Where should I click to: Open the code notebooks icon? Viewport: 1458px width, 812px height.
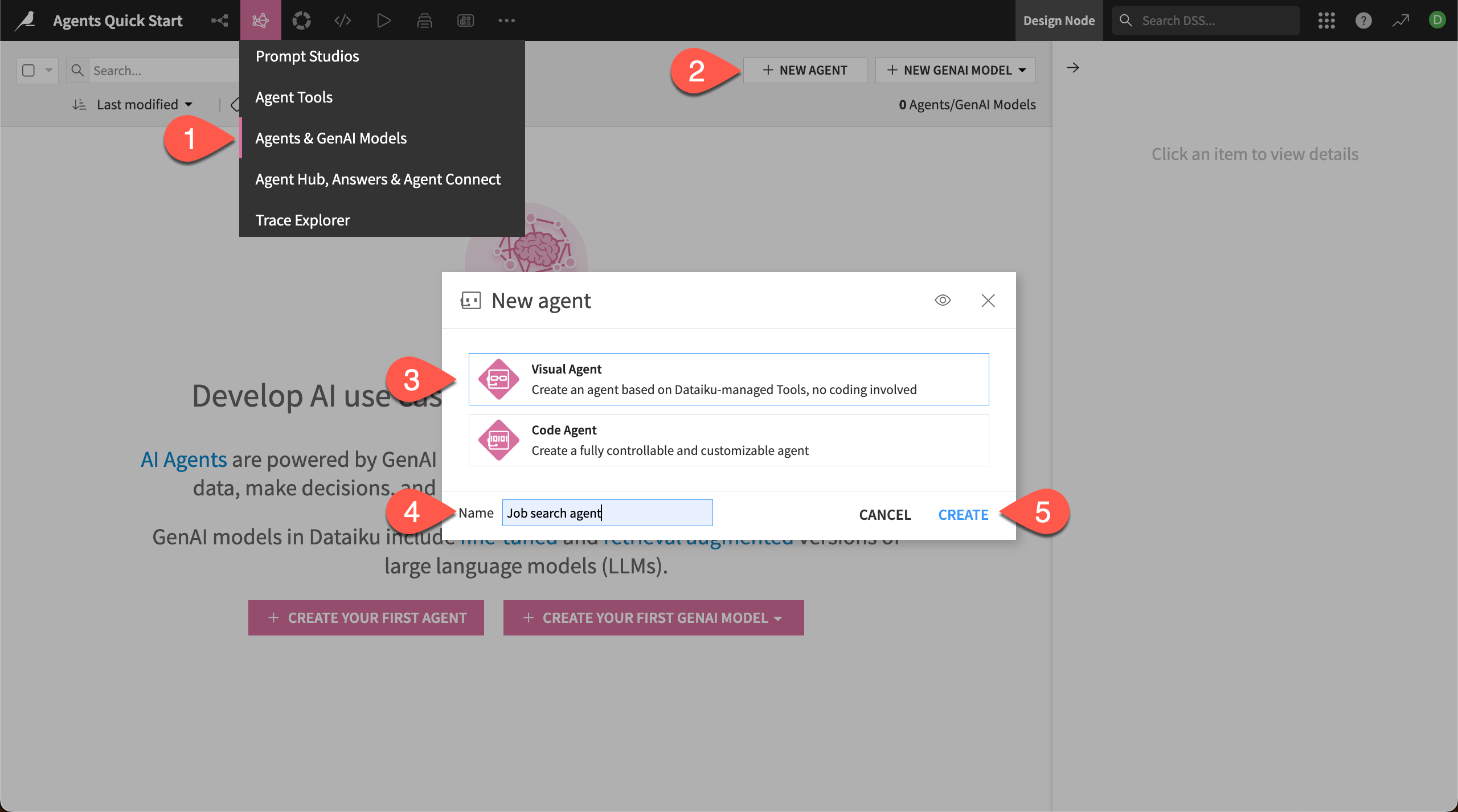coord(342,20)
